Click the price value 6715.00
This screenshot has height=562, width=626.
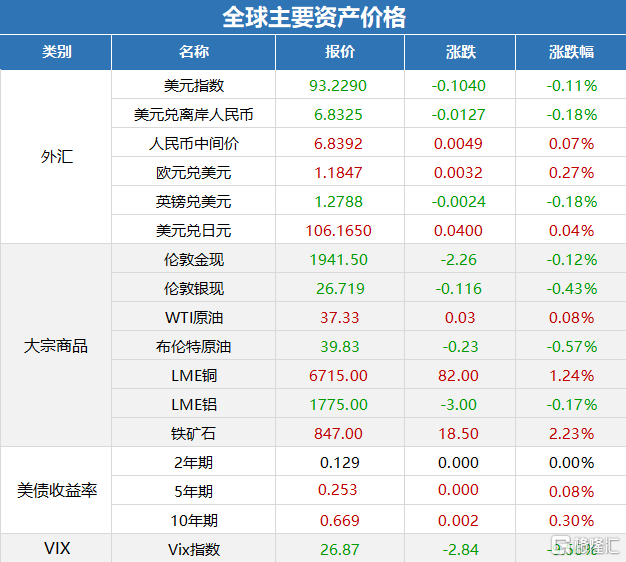tap(338, 376)
